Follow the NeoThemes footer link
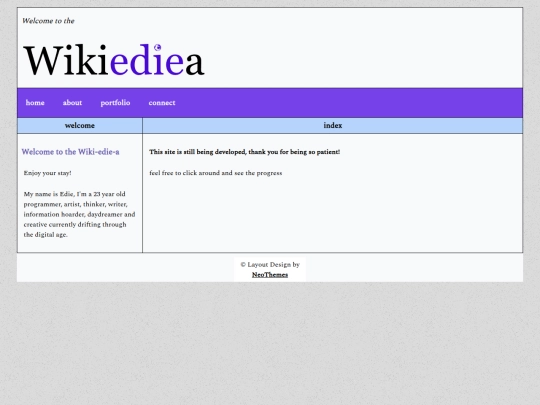This screenshot has height=405, width=540. pyautogui.click(x=270, y=275)
